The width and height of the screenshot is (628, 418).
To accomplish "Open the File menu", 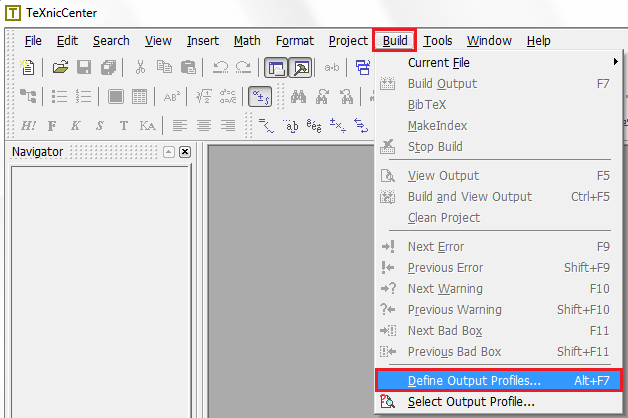I will [33, 41].
